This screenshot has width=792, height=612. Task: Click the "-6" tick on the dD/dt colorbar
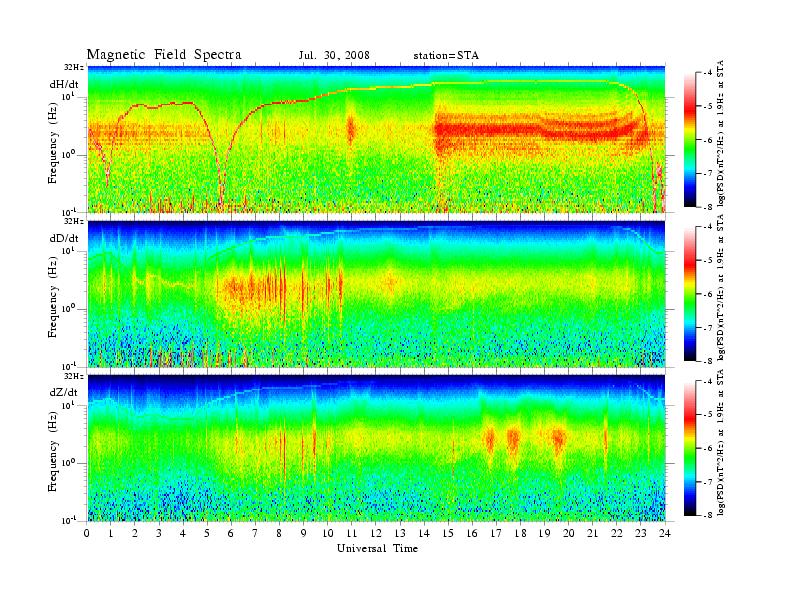[707, 294]
